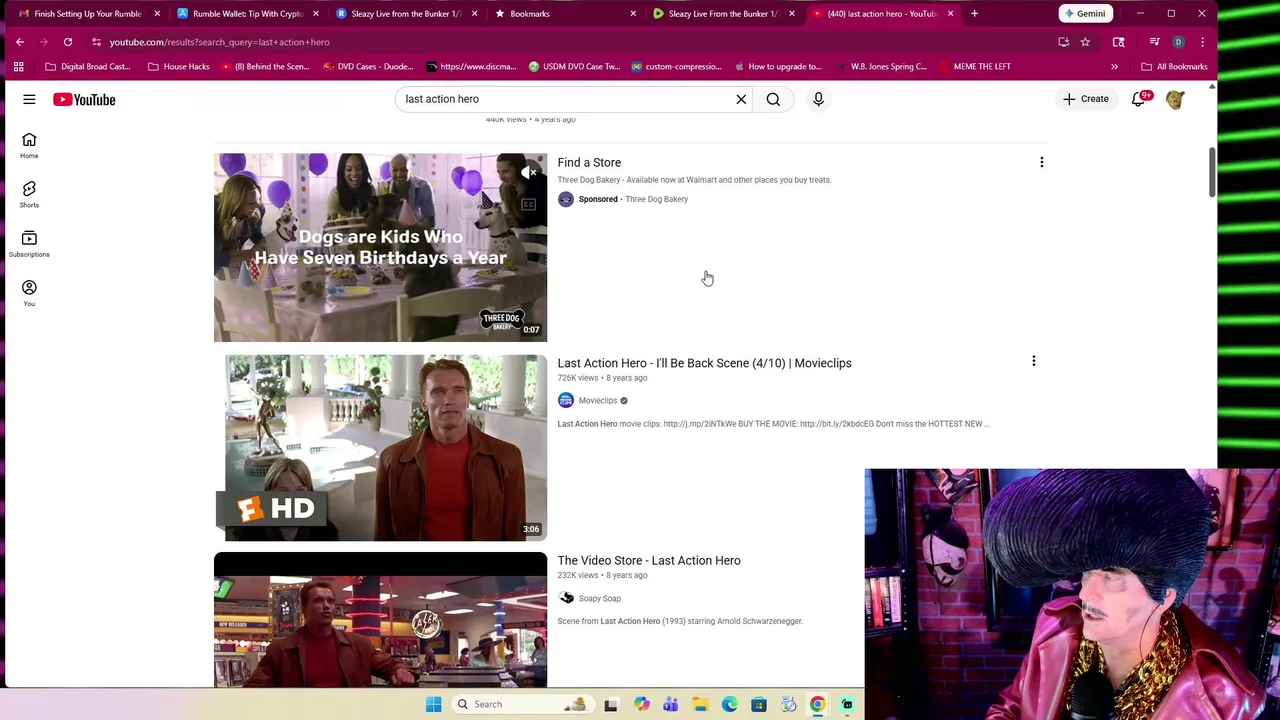Image resolution: width=1280 pixels, height=720 pixels.
Task: Open more options for I'll Be Back Scene video
Action: click(1033, 361)
